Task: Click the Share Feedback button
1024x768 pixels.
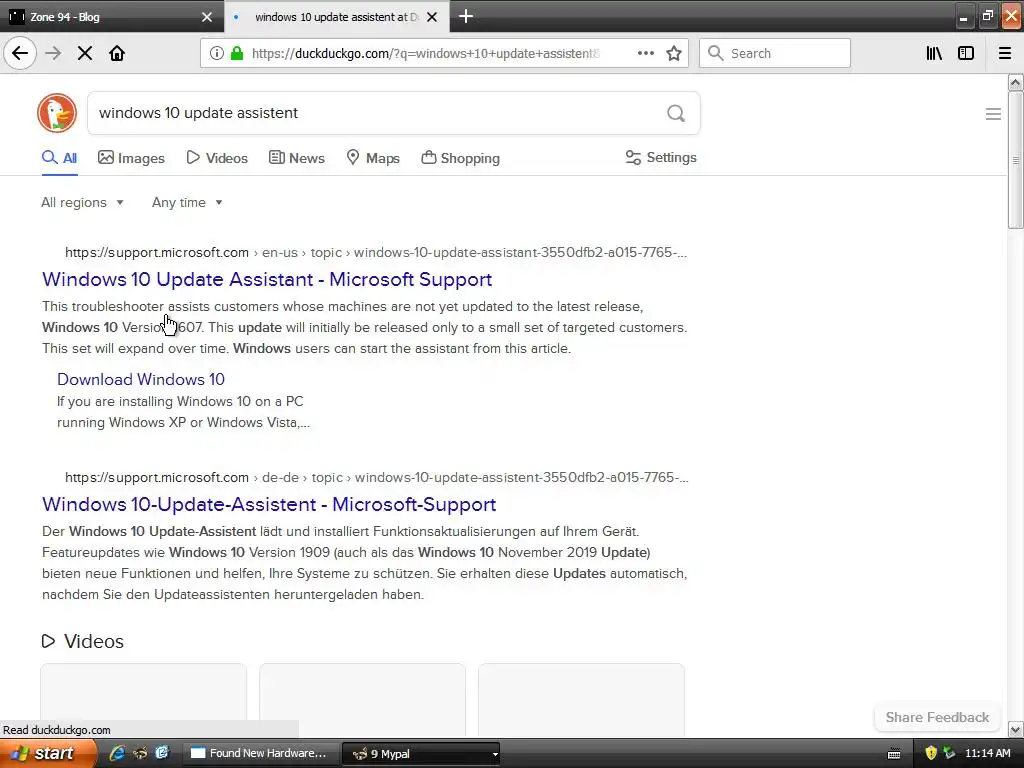Action: (x=937, y=717)
